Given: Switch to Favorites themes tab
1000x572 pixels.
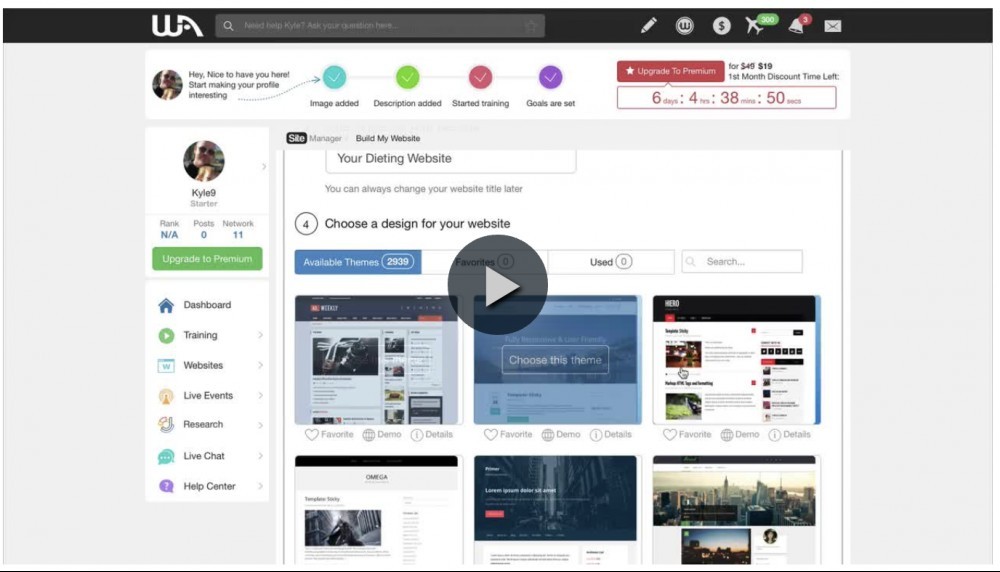Looking at the screenshot, I should pyautogui.click(x=484, y=262).
